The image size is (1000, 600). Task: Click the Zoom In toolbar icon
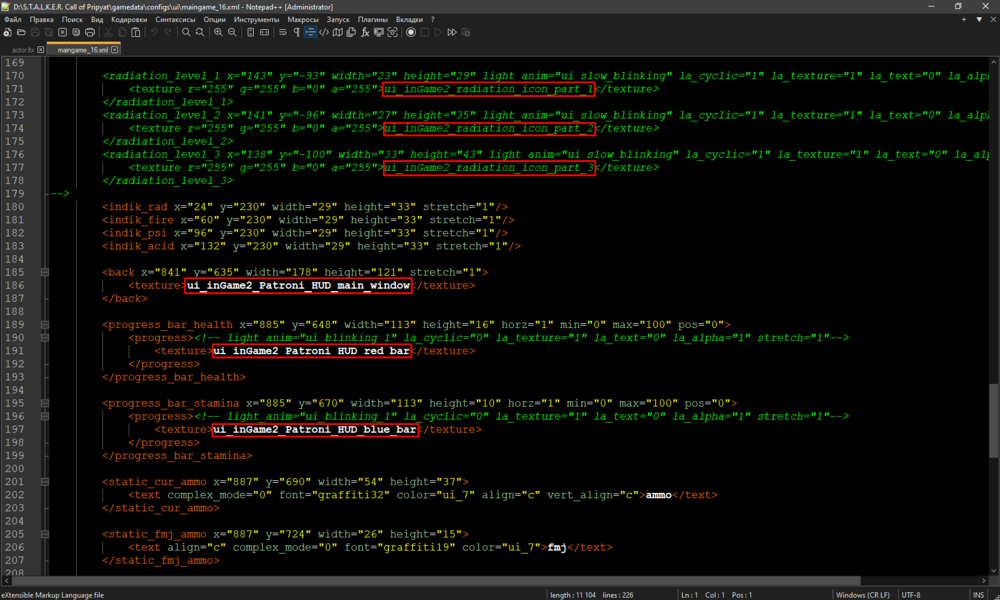tap(218, 33)
